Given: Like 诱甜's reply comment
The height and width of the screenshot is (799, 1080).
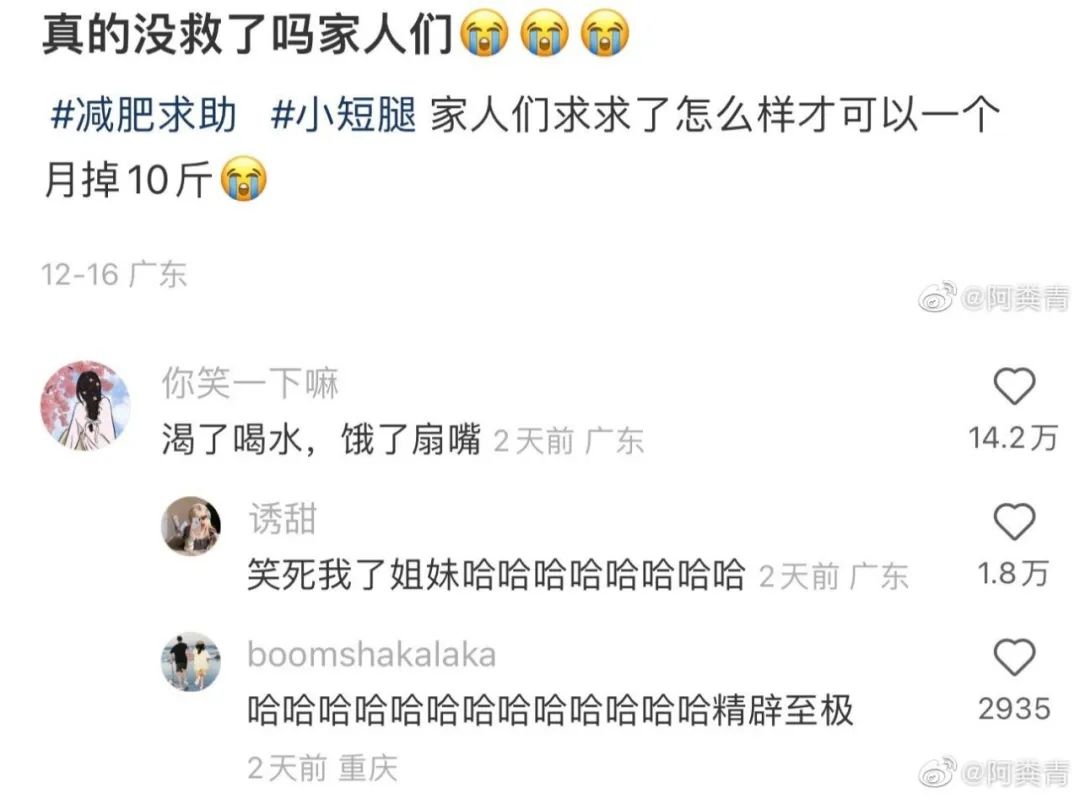Looking at the screenshot, I should coord(1014,521).
